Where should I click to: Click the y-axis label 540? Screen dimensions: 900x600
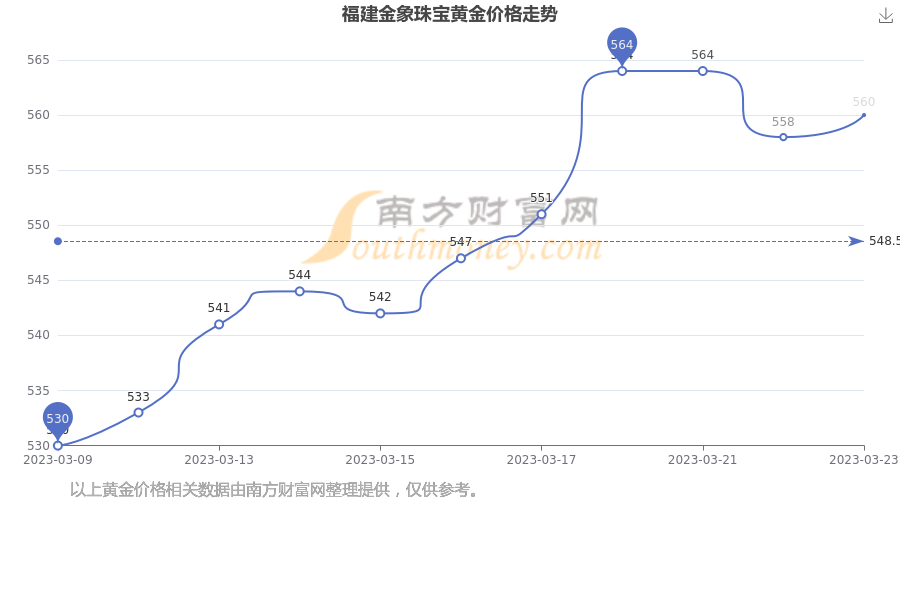tap(38, 335)
